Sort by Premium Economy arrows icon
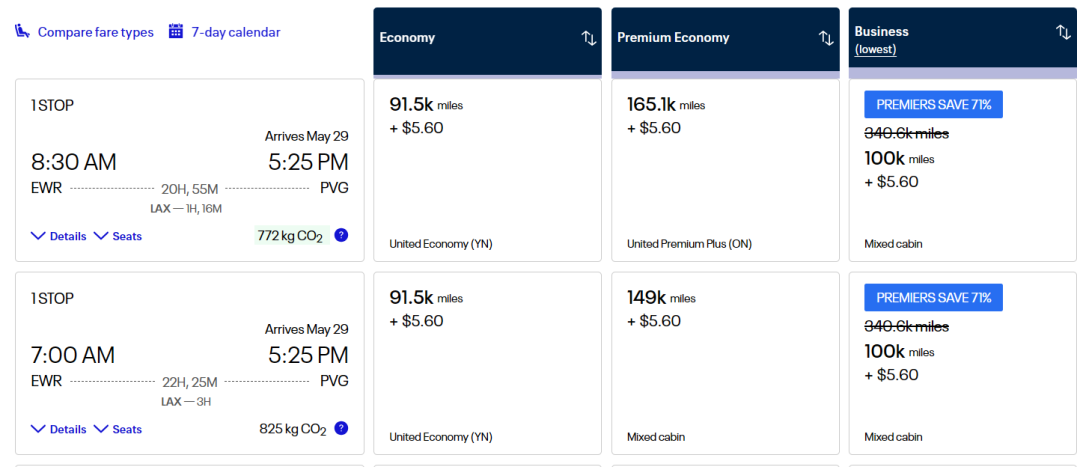This screenshot has width=1080, height=467. (826, 38)
